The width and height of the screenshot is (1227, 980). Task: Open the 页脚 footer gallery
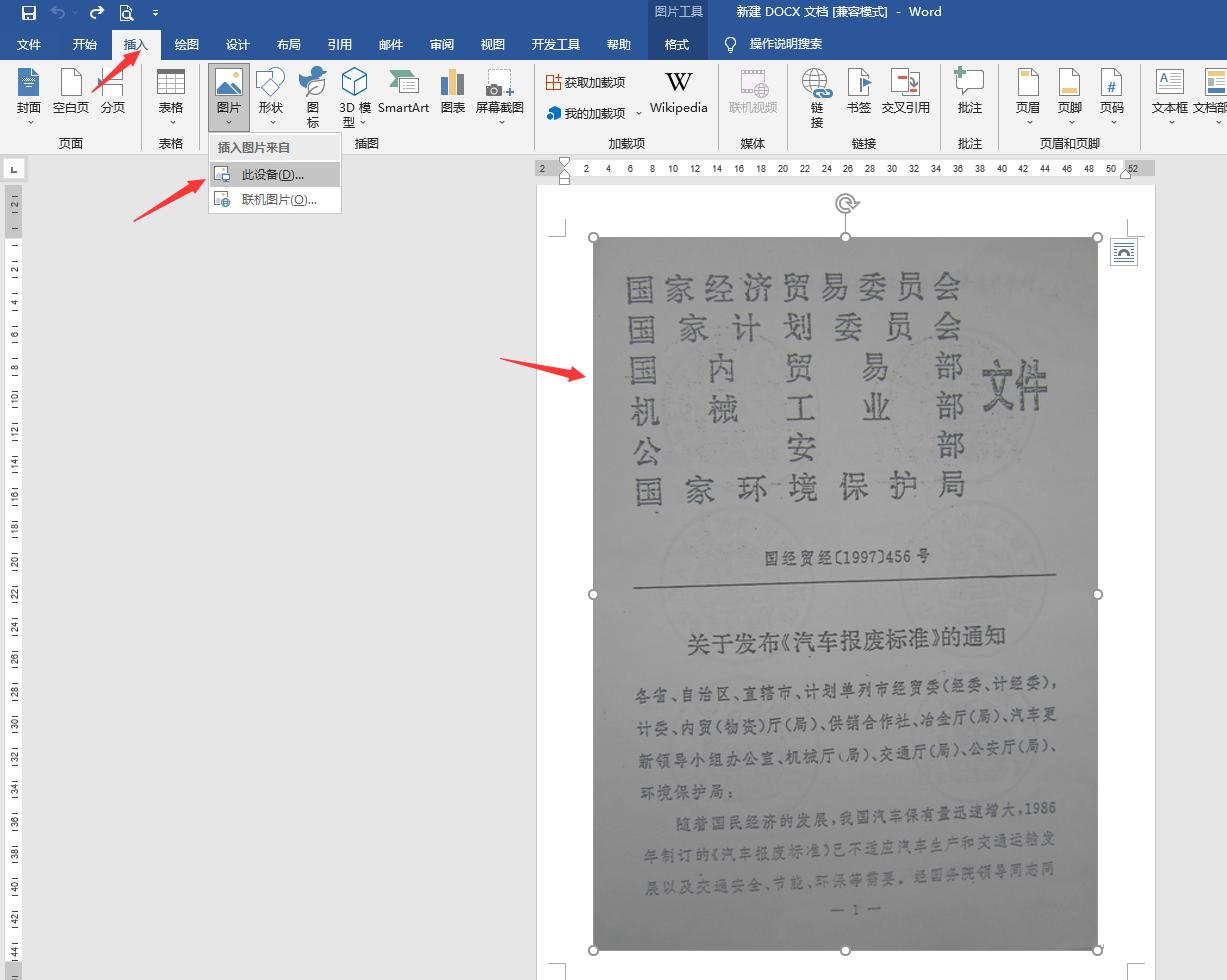[x=1070, y=97]
